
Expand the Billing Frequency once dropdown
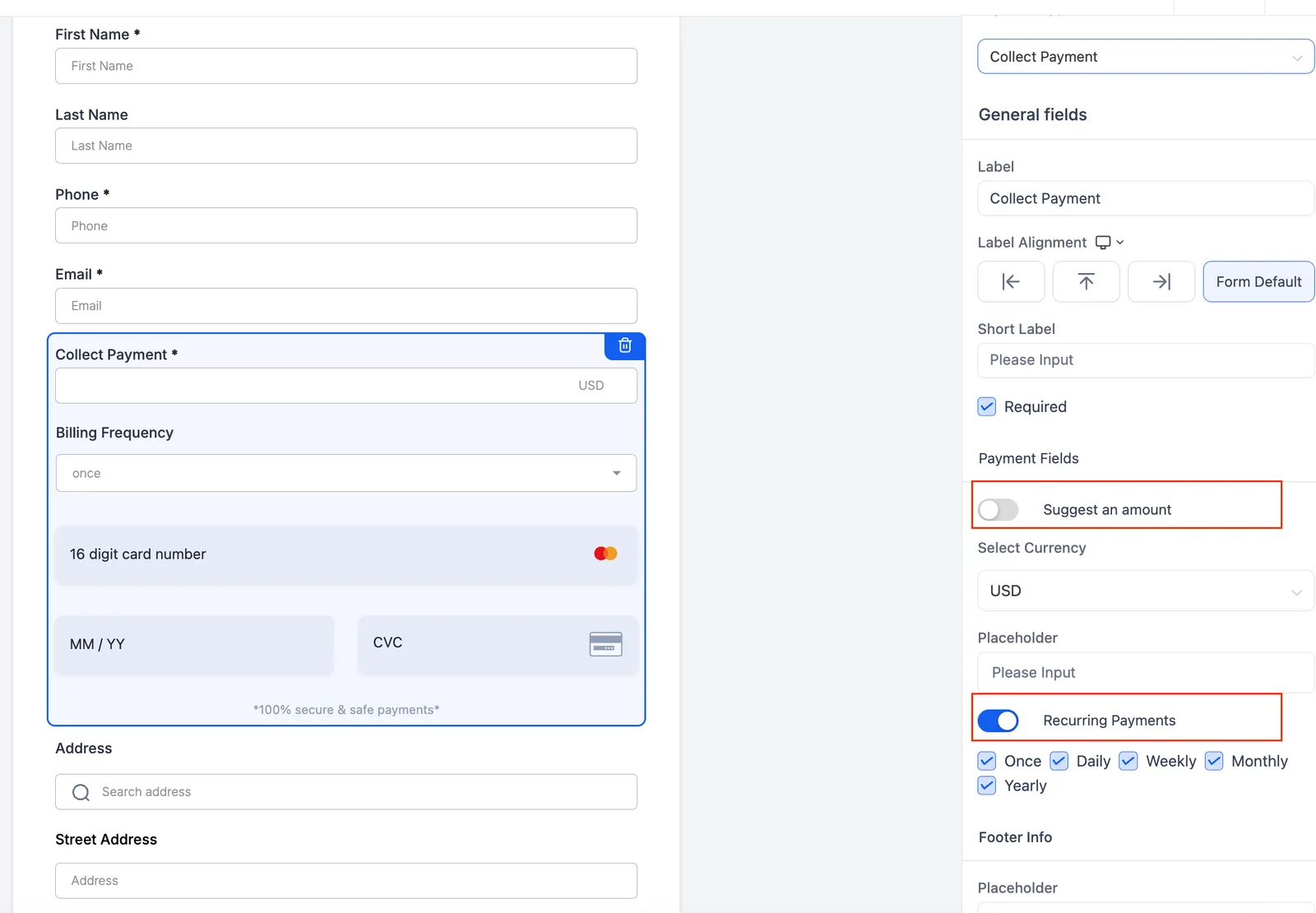(x=346, y=473)
